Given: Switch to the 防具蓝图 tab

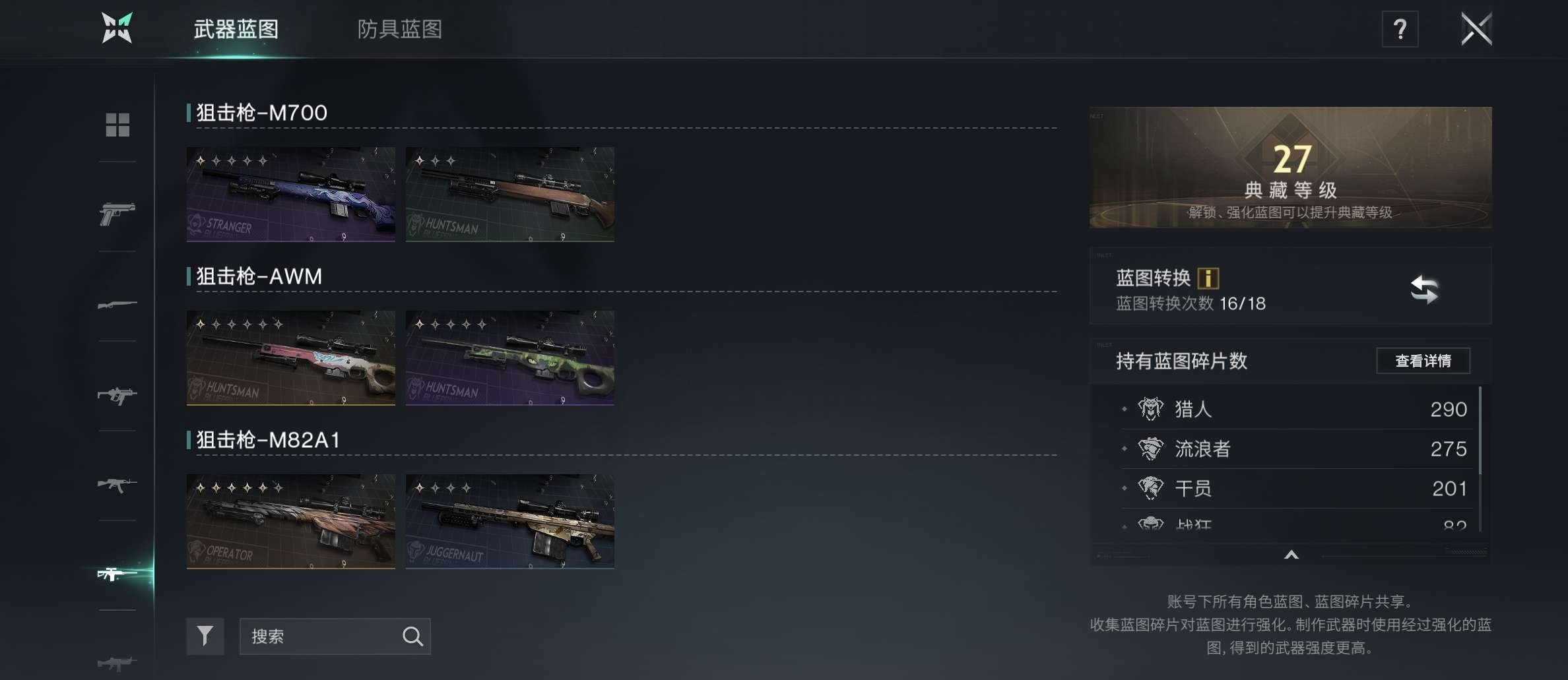Looking at the screenshot, I should pos(400,29).
